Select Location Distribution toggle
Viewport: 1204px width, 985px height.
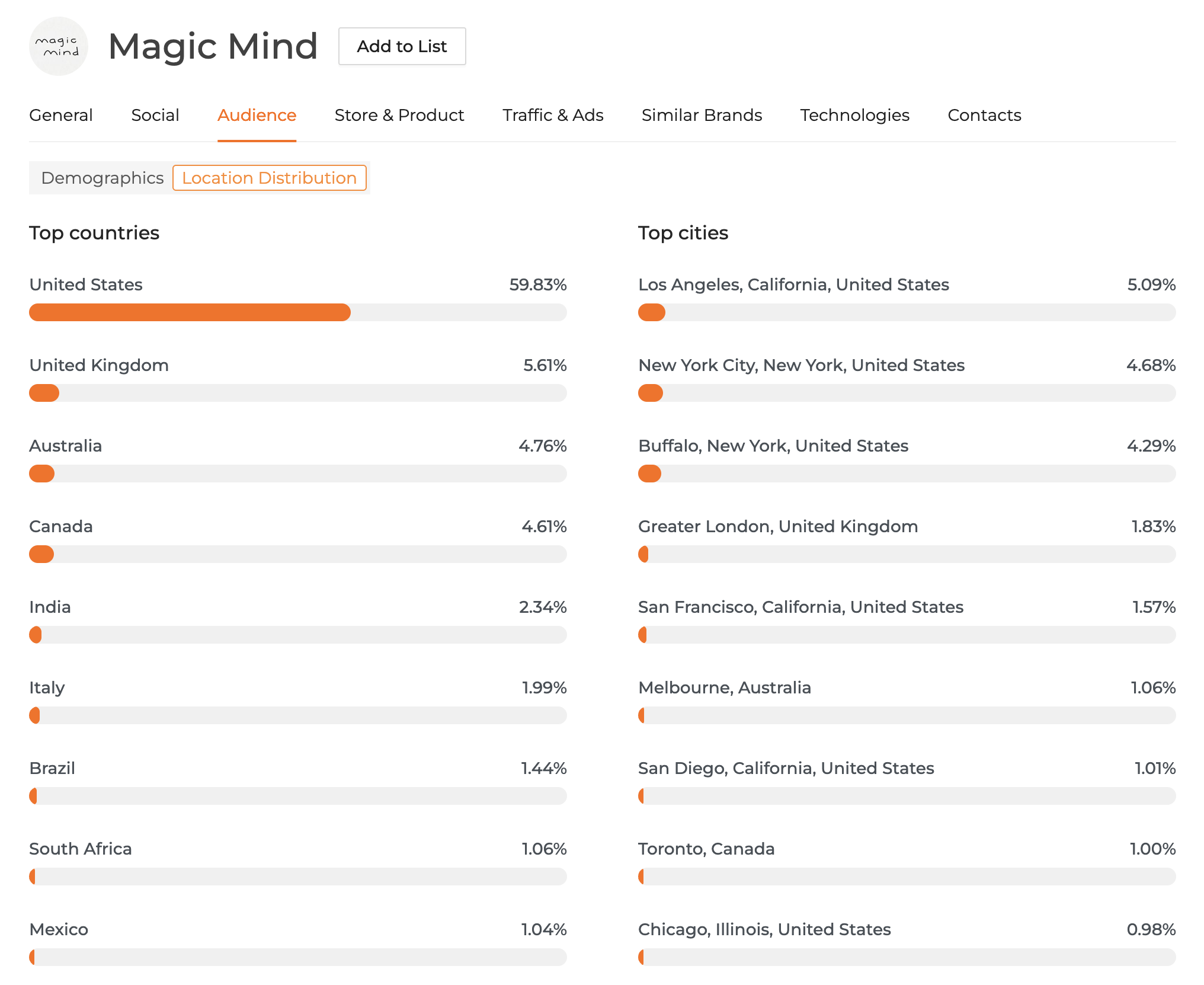pyautogui.click(x=269, y=178)
